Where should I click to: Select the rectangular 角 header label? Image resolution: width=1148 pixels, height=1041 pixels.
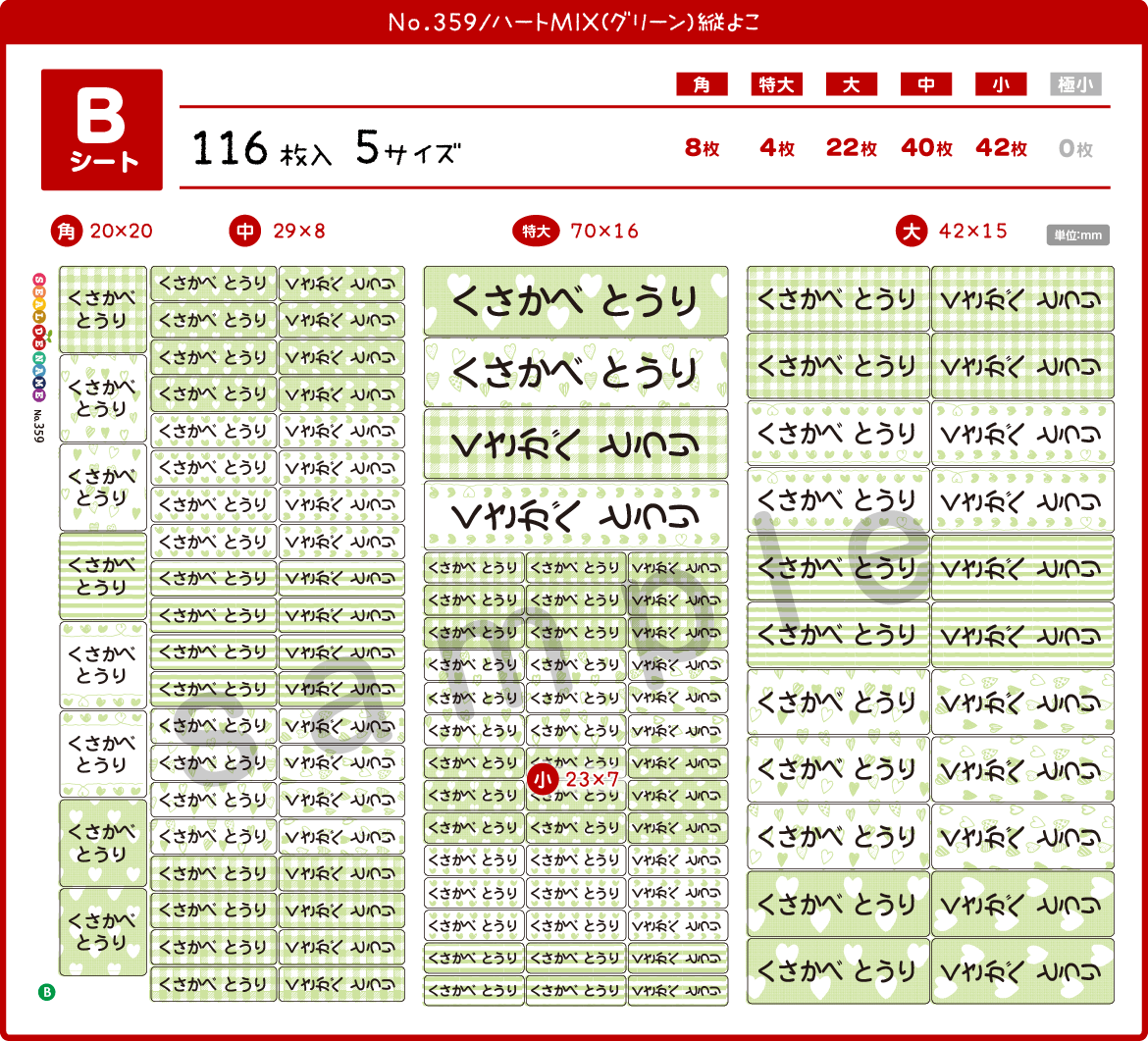coord(702,84)
